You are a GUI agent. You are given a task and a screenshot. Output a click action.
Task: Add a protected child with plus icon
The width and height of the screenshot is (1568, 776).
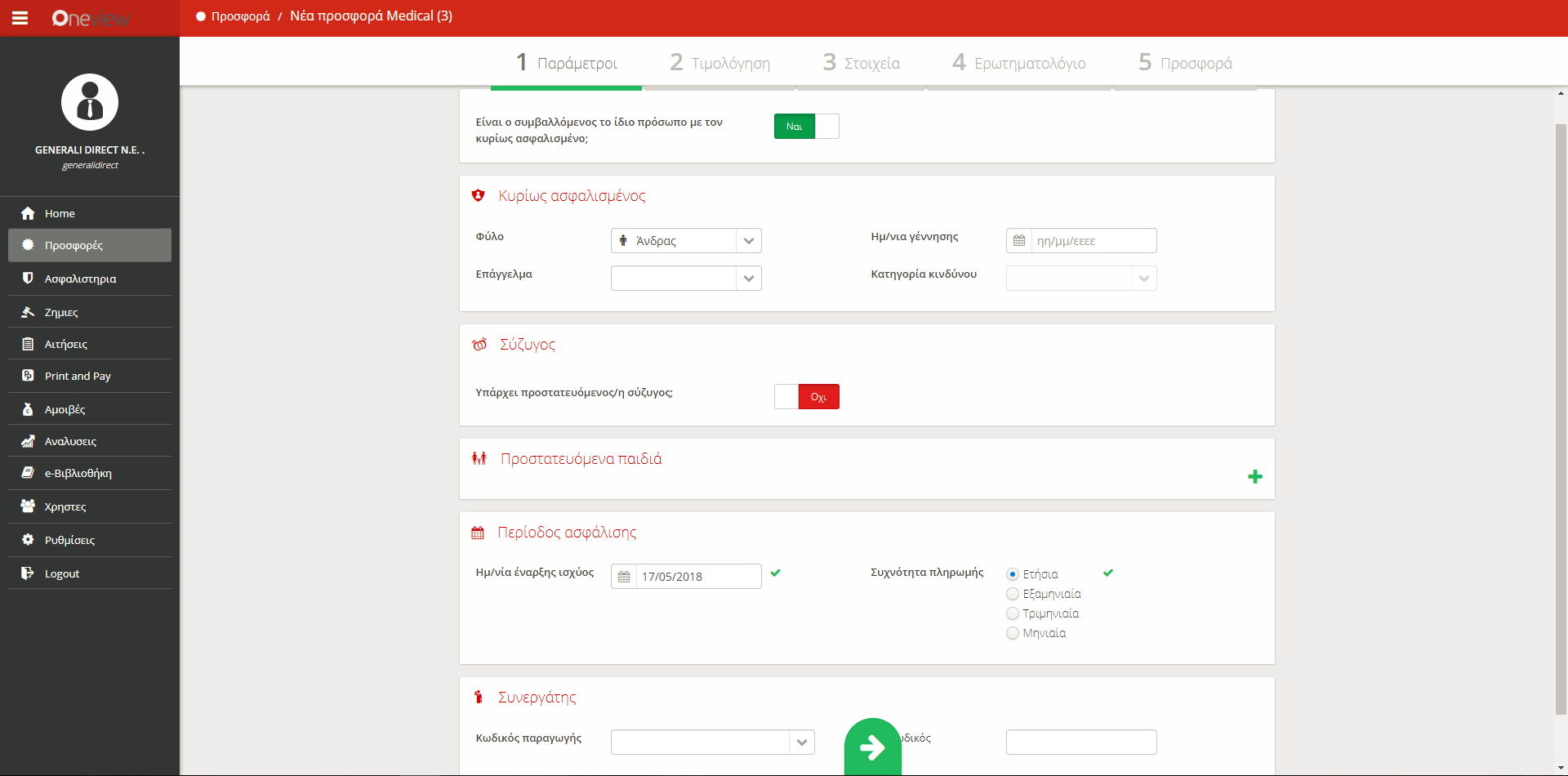[1254, 477]
